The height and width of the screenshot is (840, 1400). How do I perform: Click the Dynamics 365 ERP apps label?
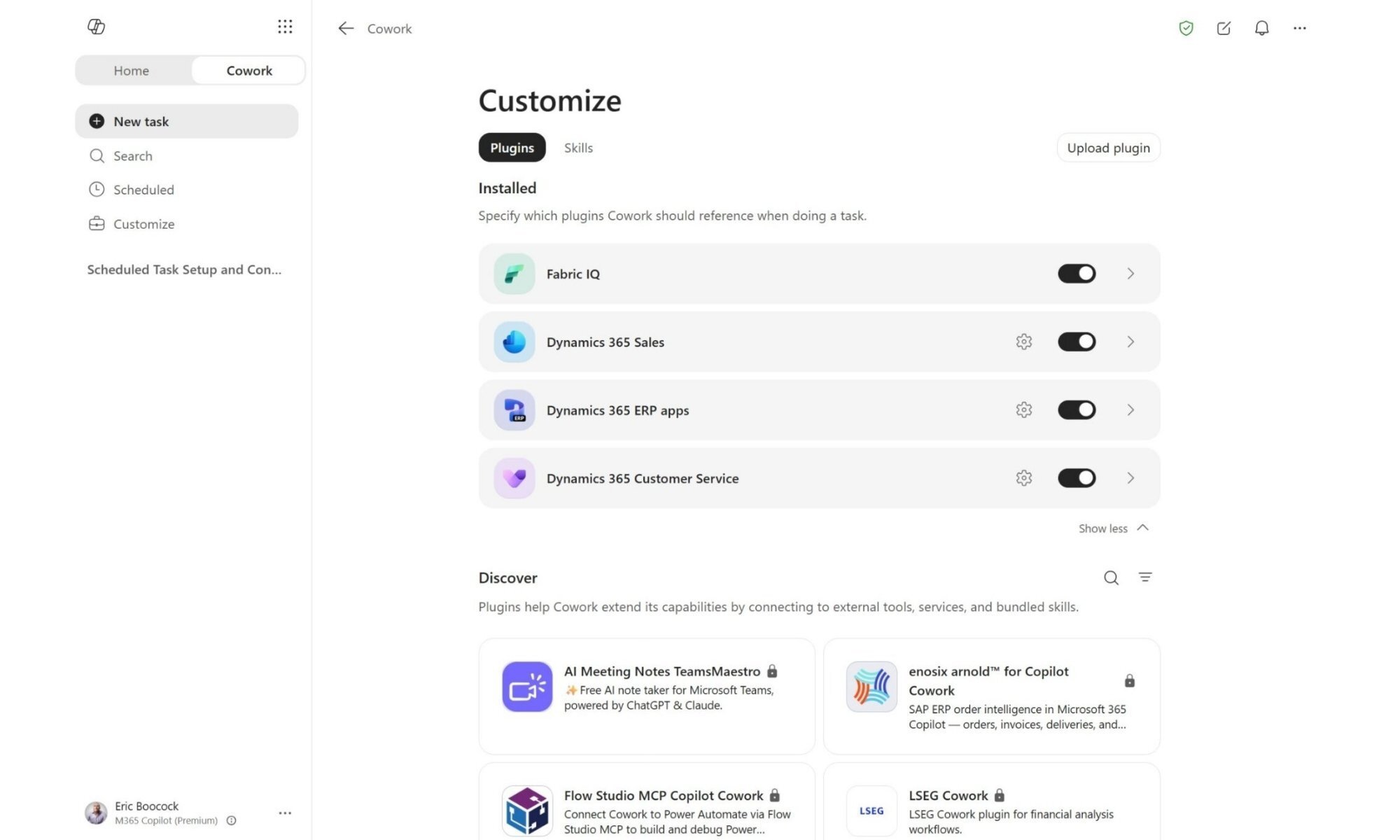click(x=617, y=410)
